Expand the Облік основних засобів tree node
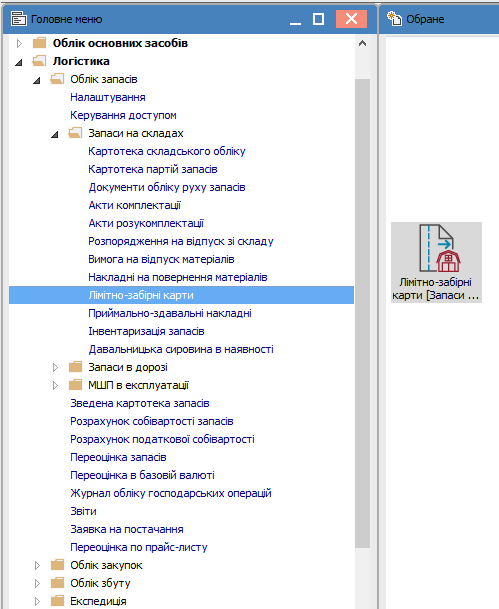The image size is (499, 609). click(19, 43)
